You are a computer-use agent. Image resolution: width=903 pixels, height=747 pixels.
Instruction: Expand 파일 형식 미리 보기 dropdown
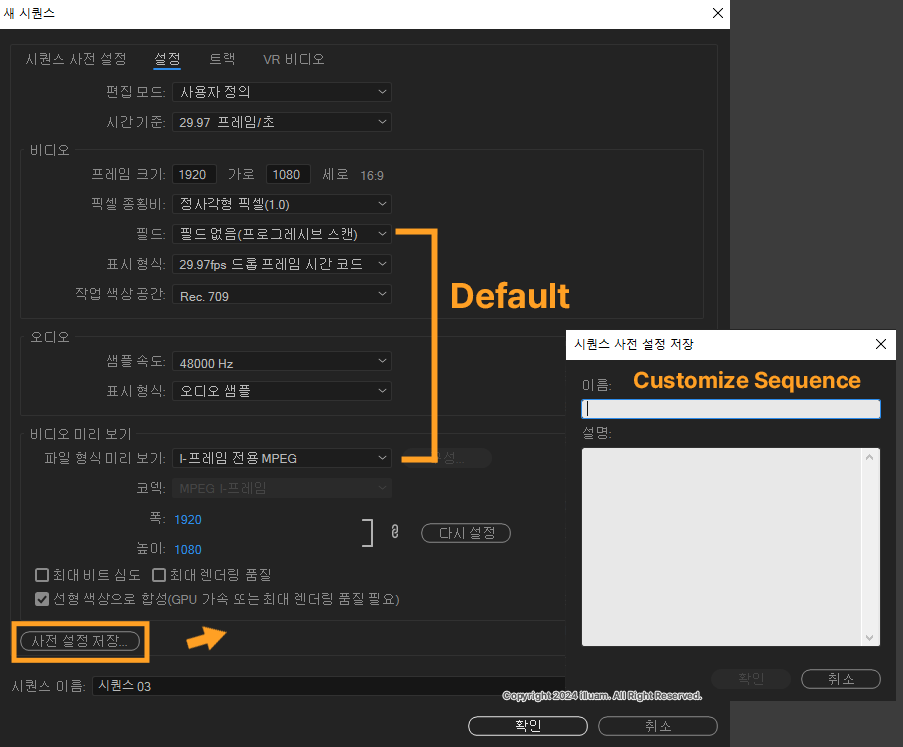(x=282, y=458)
